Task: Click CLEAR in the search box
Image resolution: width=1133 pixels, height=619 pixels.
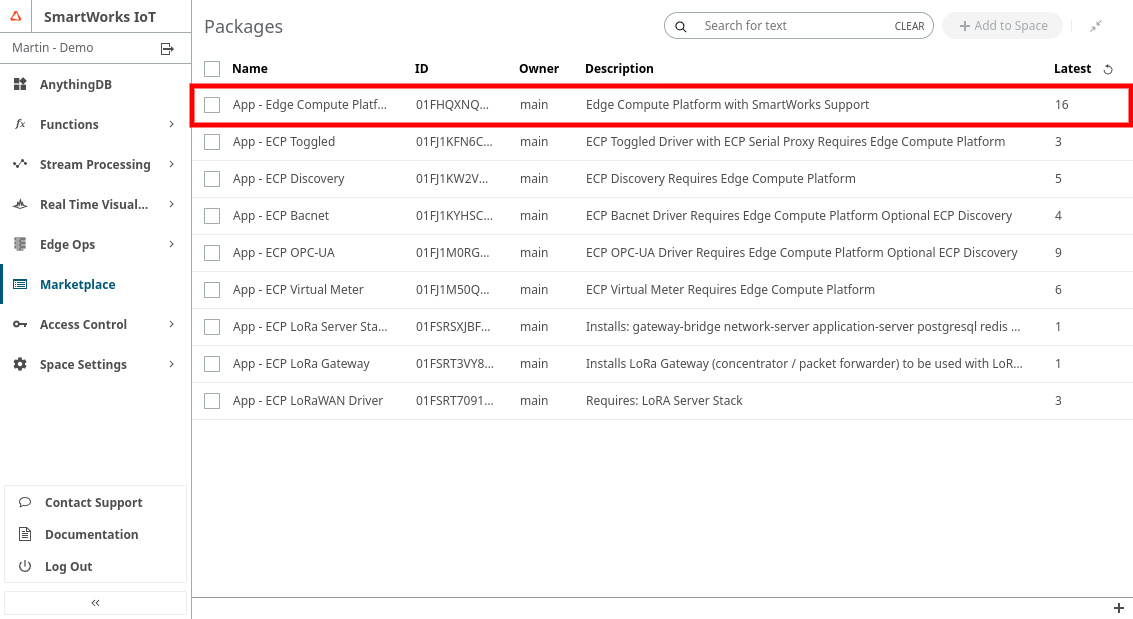Action: [909, 26]
